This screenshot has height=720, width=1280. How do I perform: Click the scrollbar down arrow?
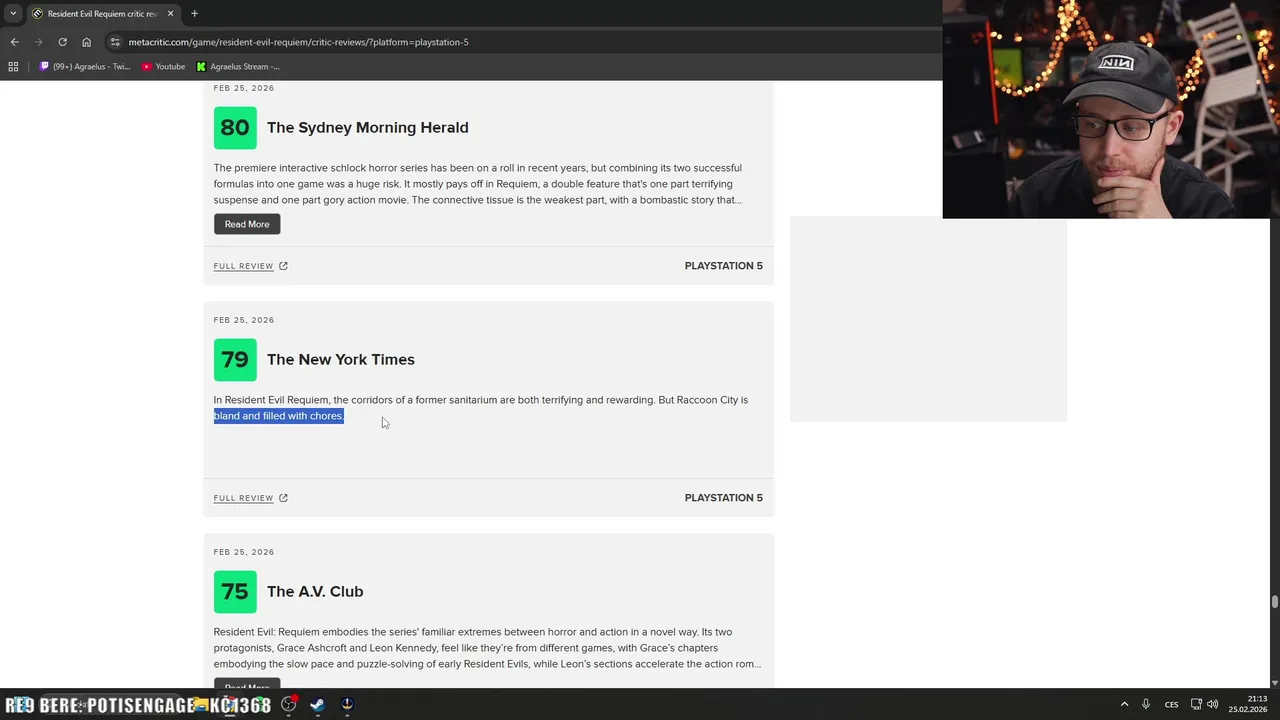[1274, 683]
